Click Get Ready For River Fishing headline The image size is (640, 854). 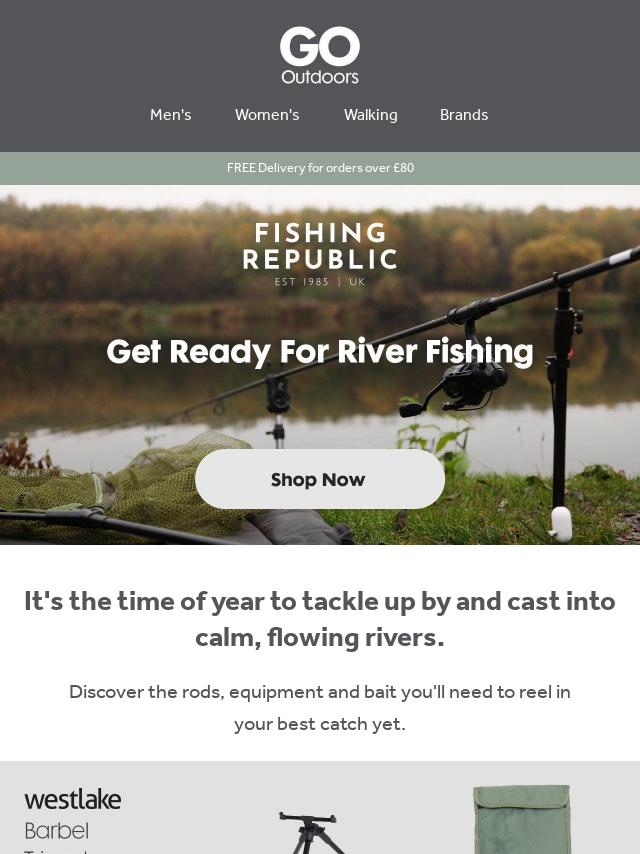(x=320, y=352)
